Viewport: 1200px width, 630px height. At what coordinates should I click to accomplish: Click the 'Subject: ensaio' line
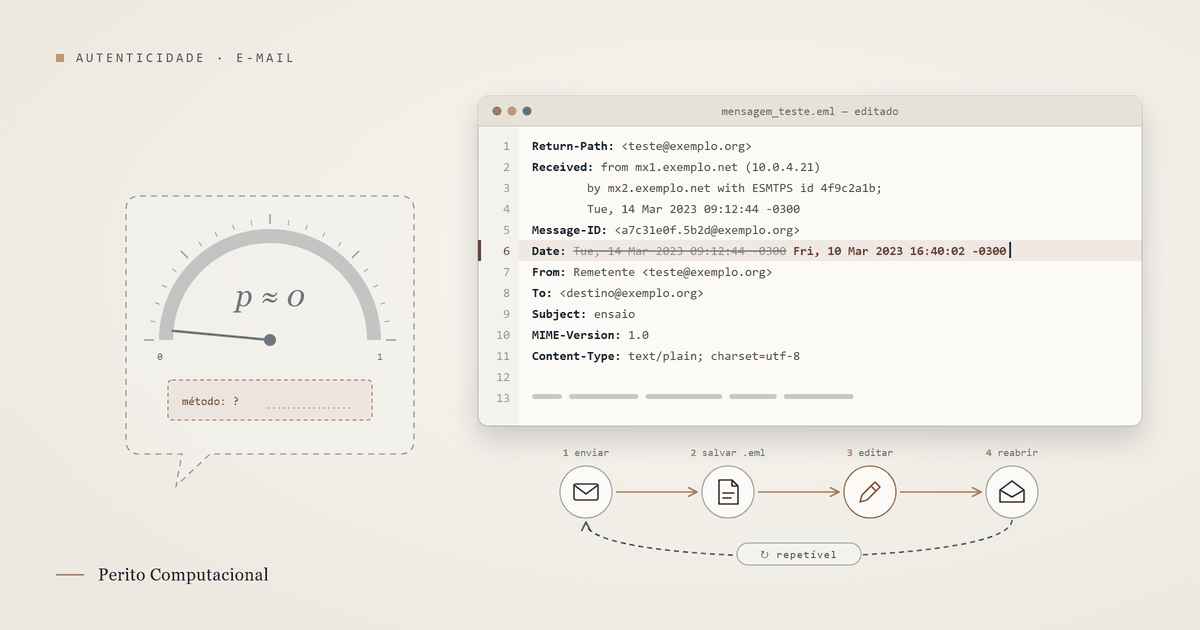[x=584, y=314]
